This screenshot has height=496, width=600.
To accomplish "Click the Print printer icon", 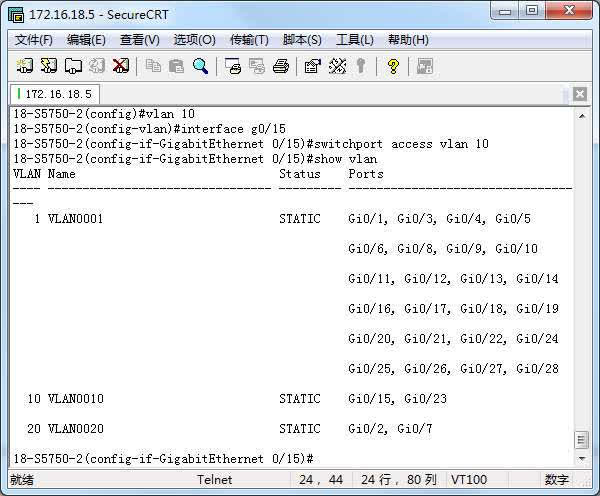I will [281, 66].
